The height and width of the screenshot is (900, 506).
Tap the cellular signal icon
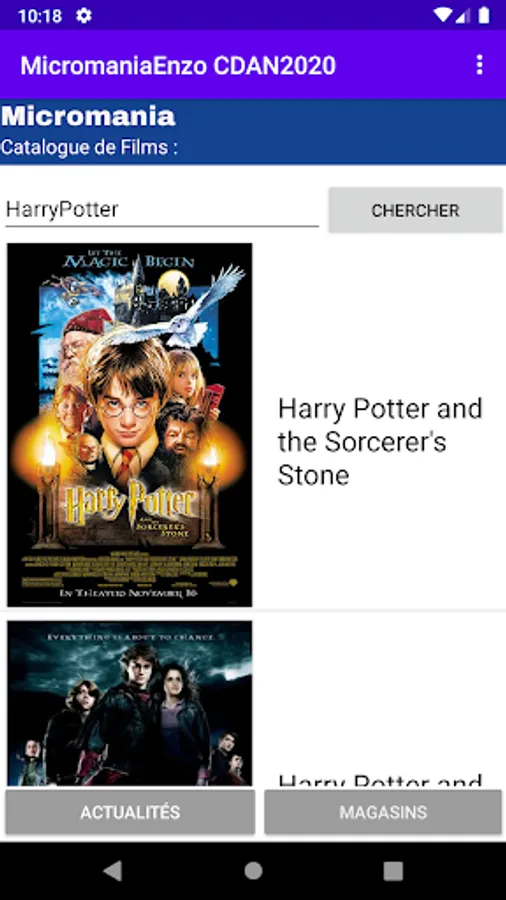pos(464,15)
